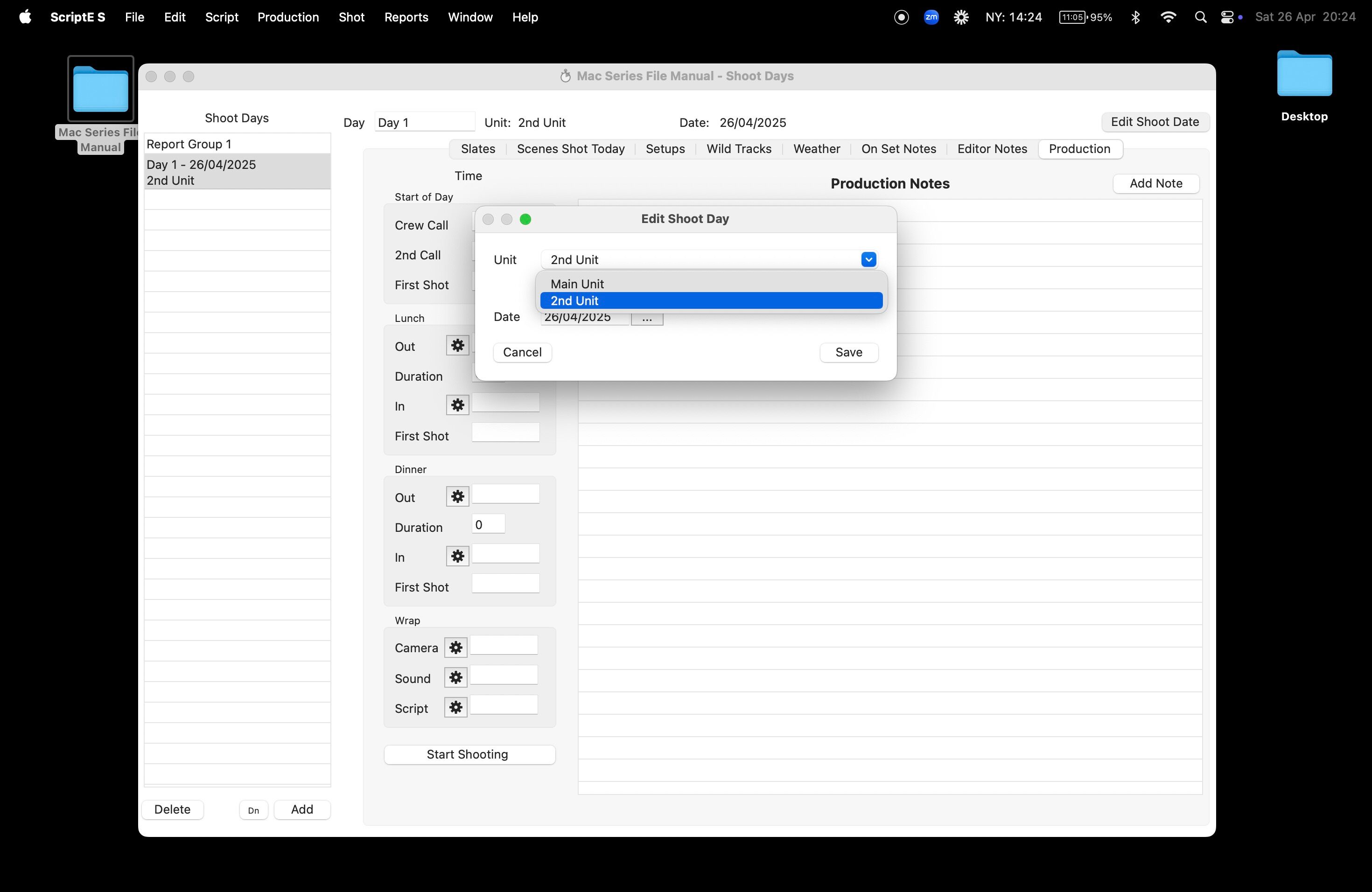Click the gear icon beside Dinner In

pyautogui.click(x=457, y=556)
